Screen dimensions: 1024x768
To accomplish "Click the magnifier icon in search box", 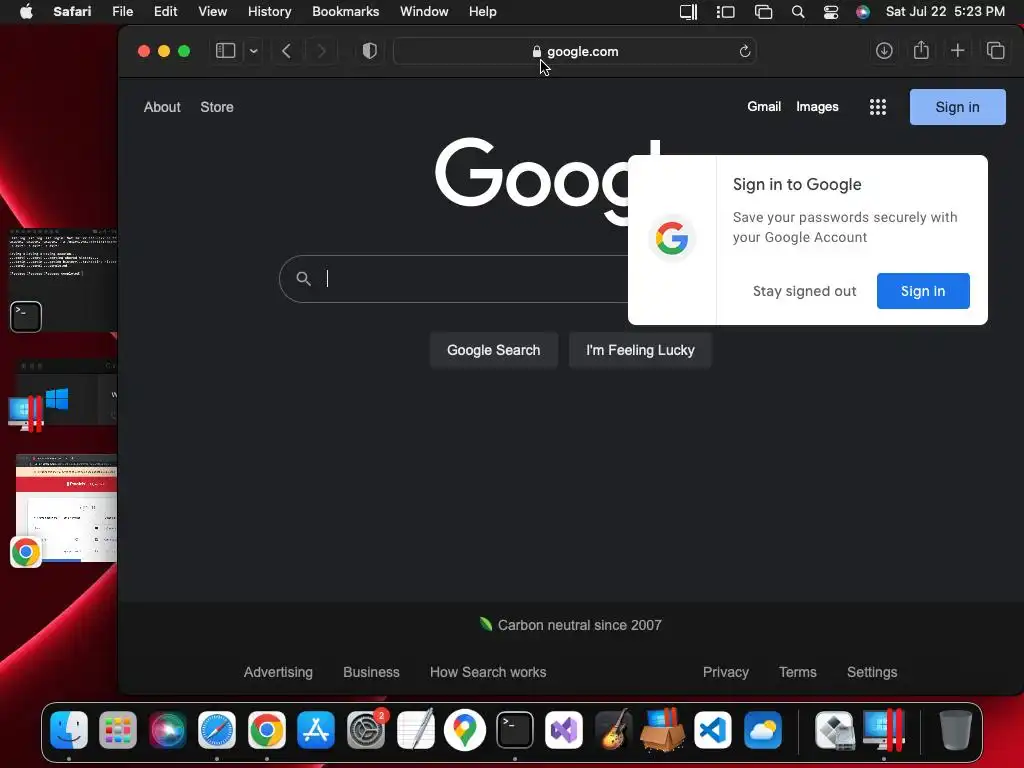I will click(x=303, y=279).
